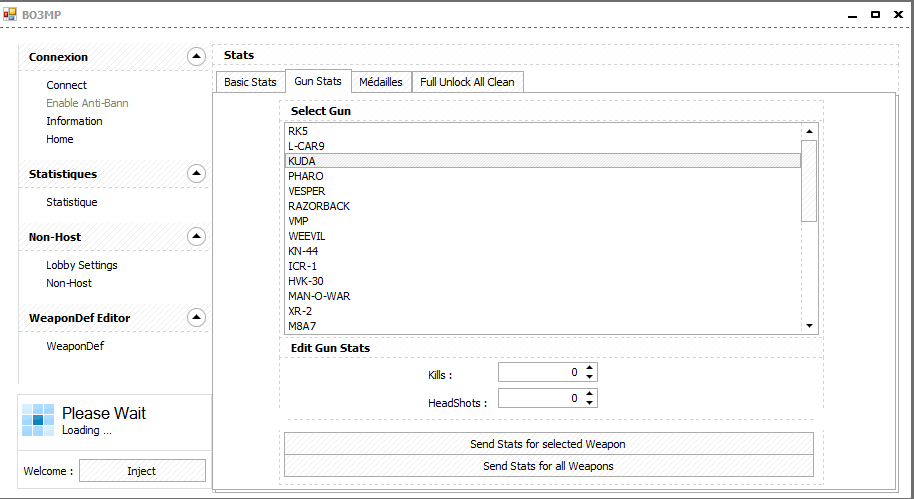Open Lobby Settings

82,265
